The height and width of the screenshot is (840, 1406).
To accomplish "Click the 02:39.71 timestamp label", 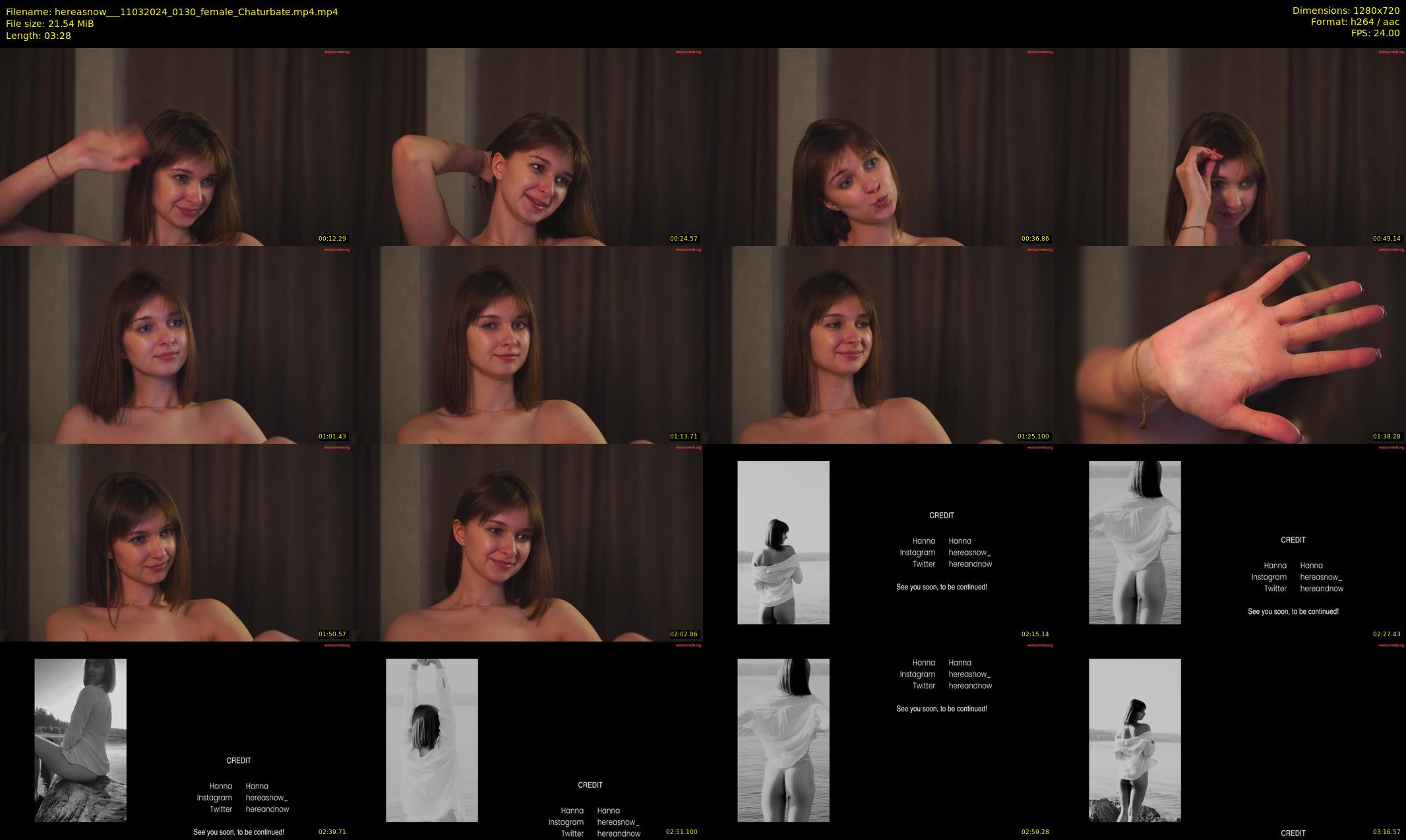I will [332, 832].
